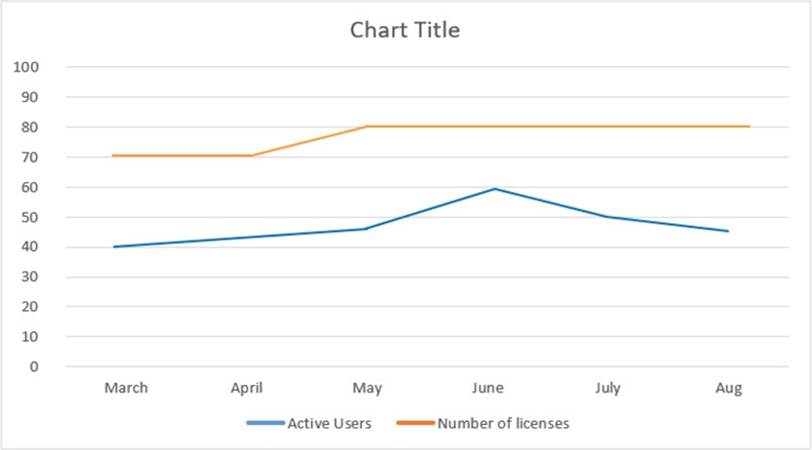Click the blue line's peak at June
Image resolution: width=812 pixels, height=450 pixels.
click(x=494, y=189)
